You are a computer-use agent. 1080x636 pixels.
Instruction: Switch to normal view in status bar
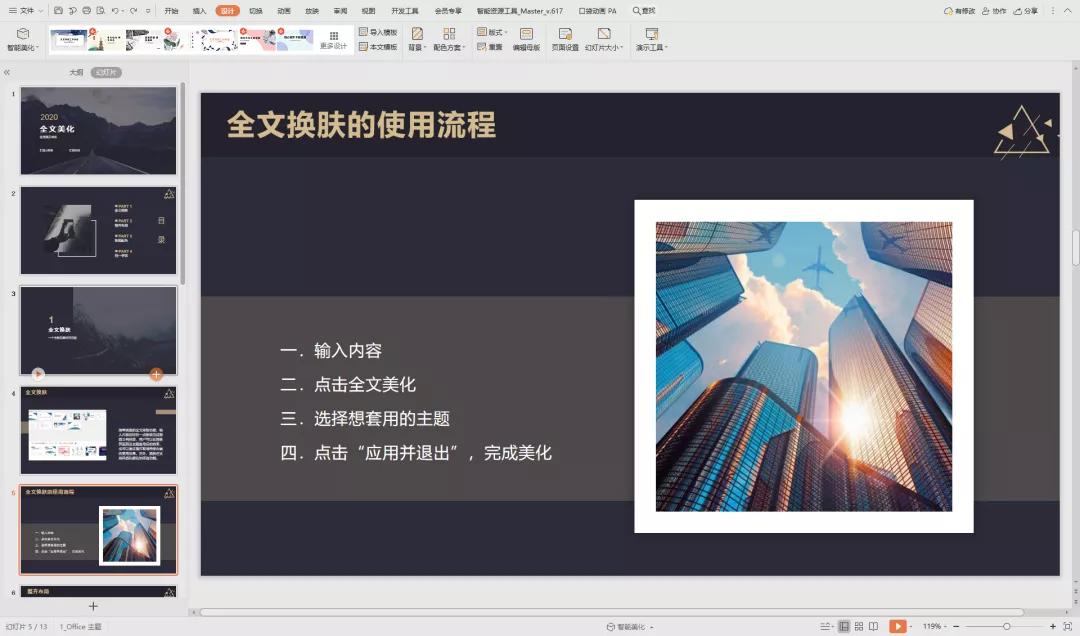pos(845,625)
